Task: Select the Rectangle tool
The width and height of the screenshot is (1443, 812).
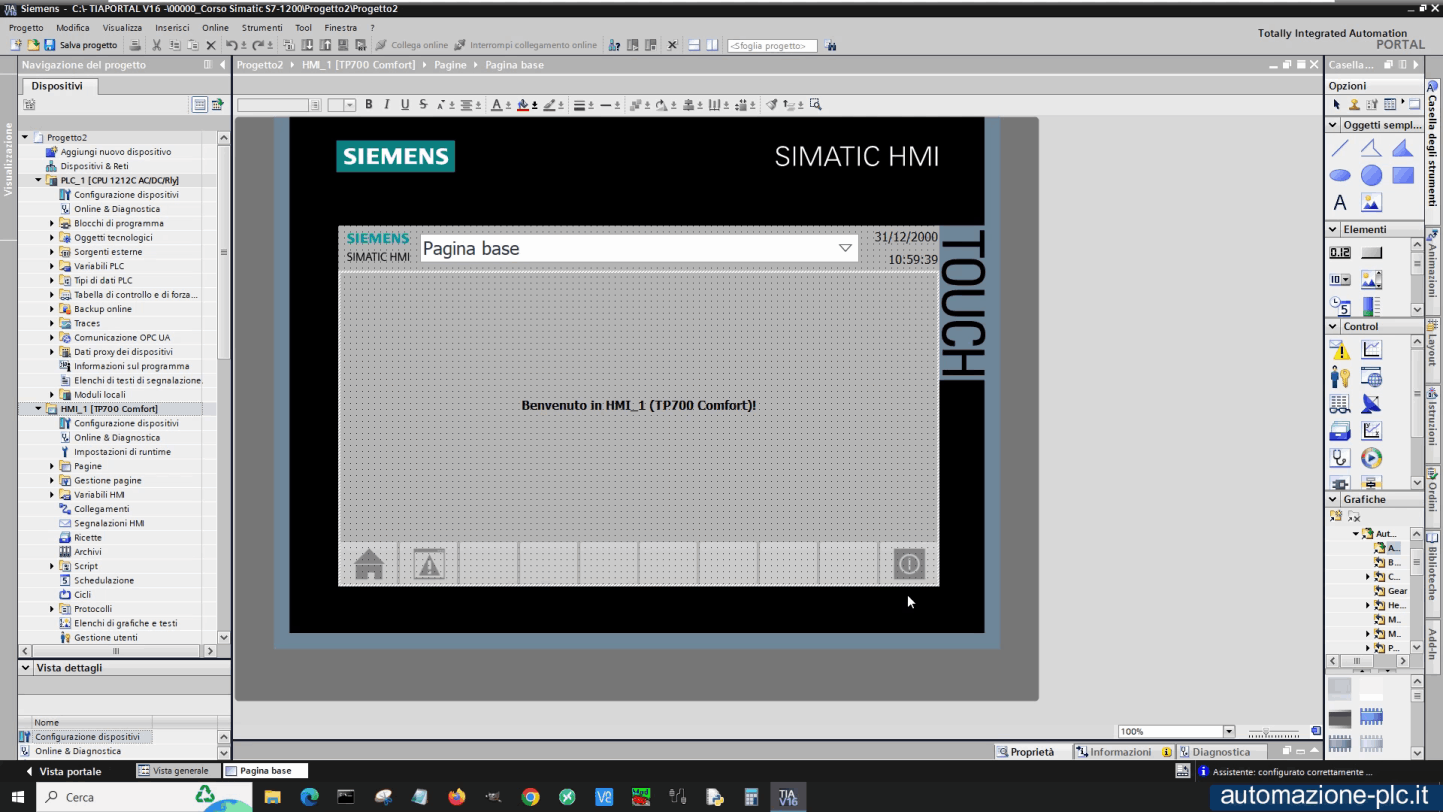Action: (x=1403, y=174)
